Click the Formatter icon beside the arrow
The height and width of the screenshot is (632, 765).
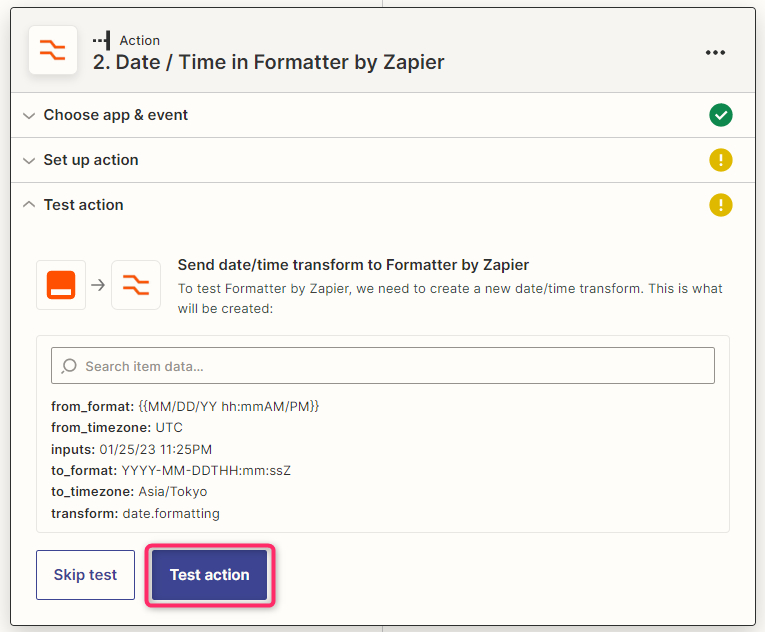coord(136,285)
